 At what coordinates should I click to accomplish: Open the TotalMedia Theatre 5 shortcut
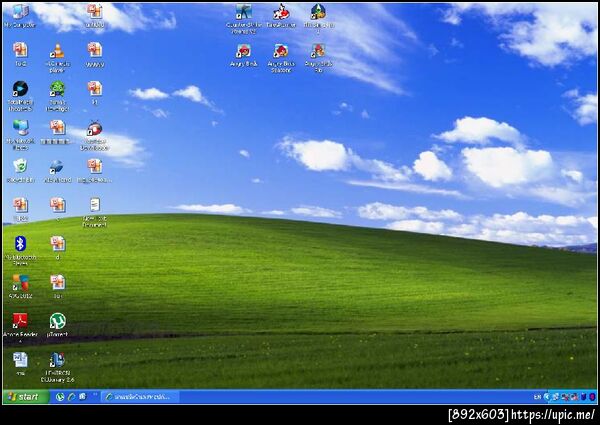pos(20,96)
